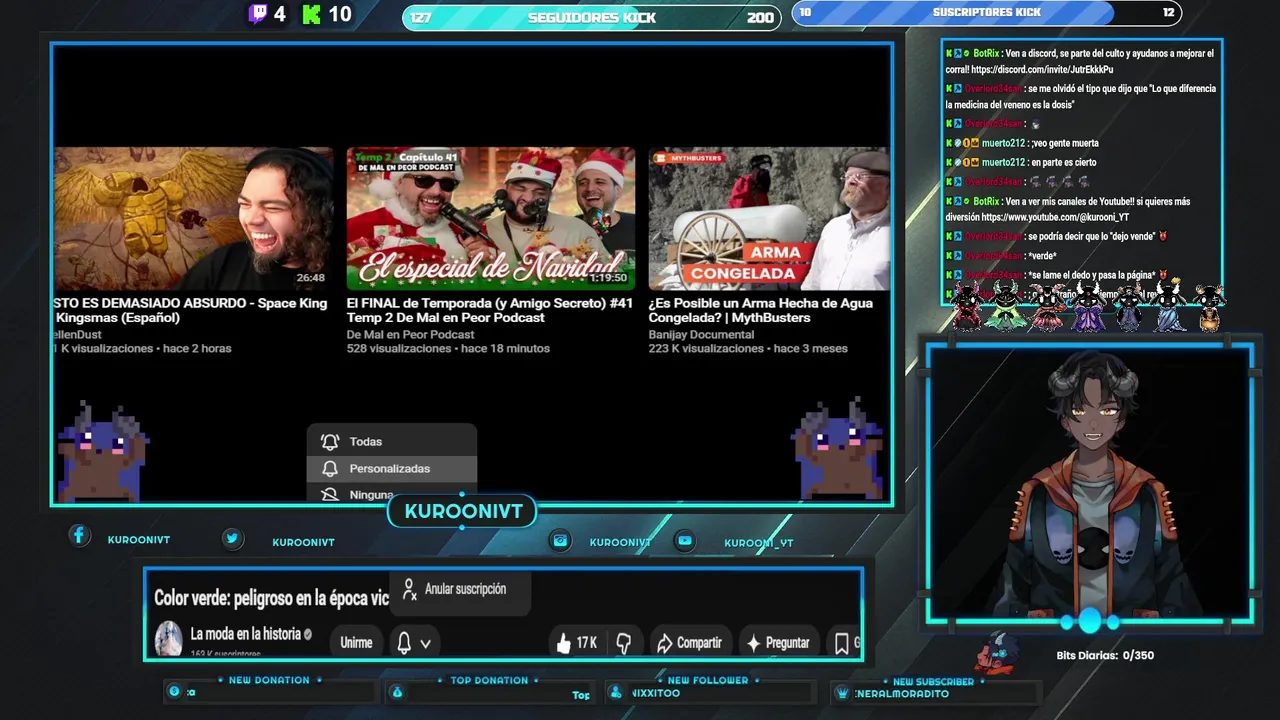Open the youtube.com/@kurooni_YT link in chat
The height and width of the screenshot is (720, 1280).
click(x=1055, y=217)
